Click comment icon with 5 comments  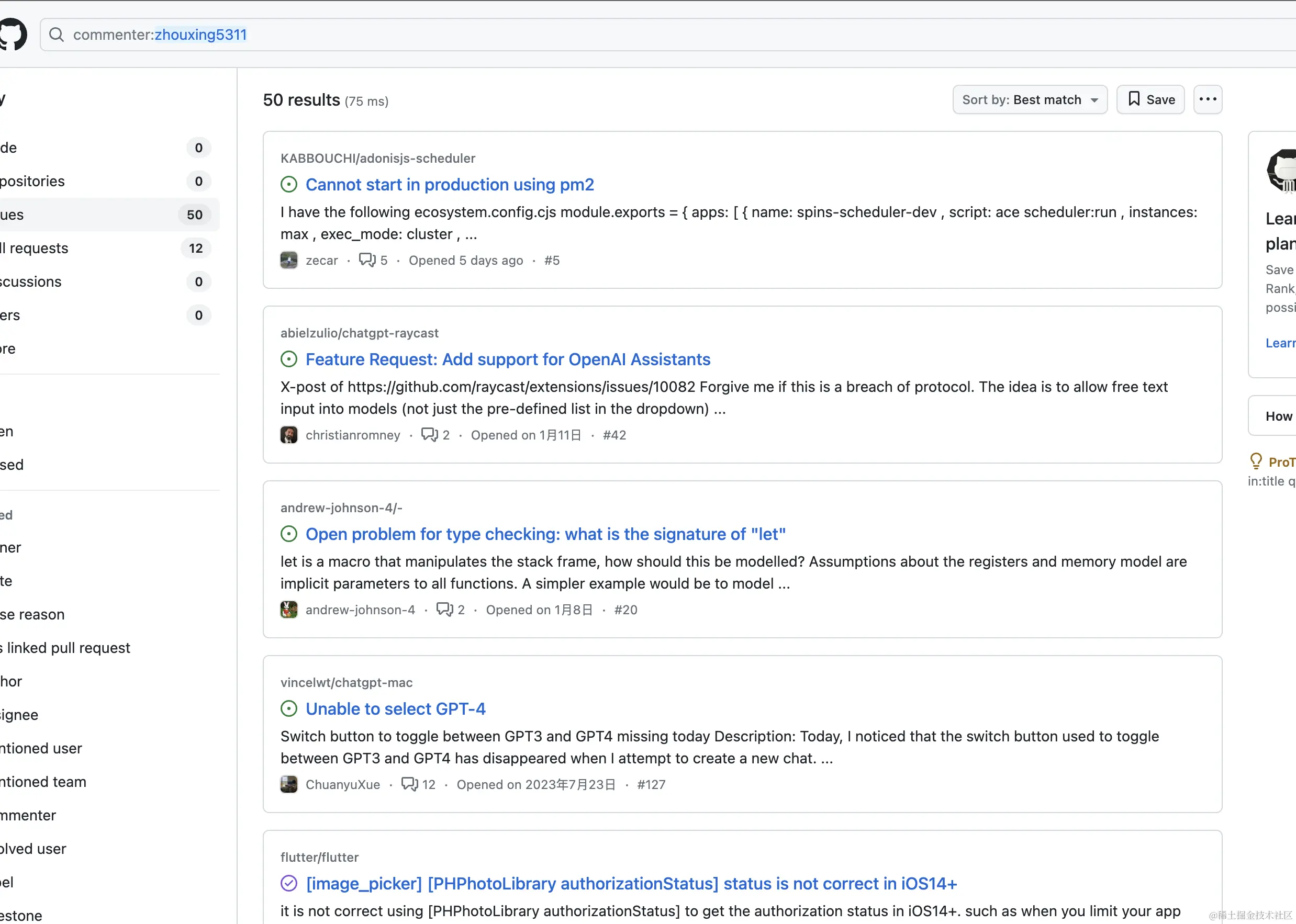367,260
